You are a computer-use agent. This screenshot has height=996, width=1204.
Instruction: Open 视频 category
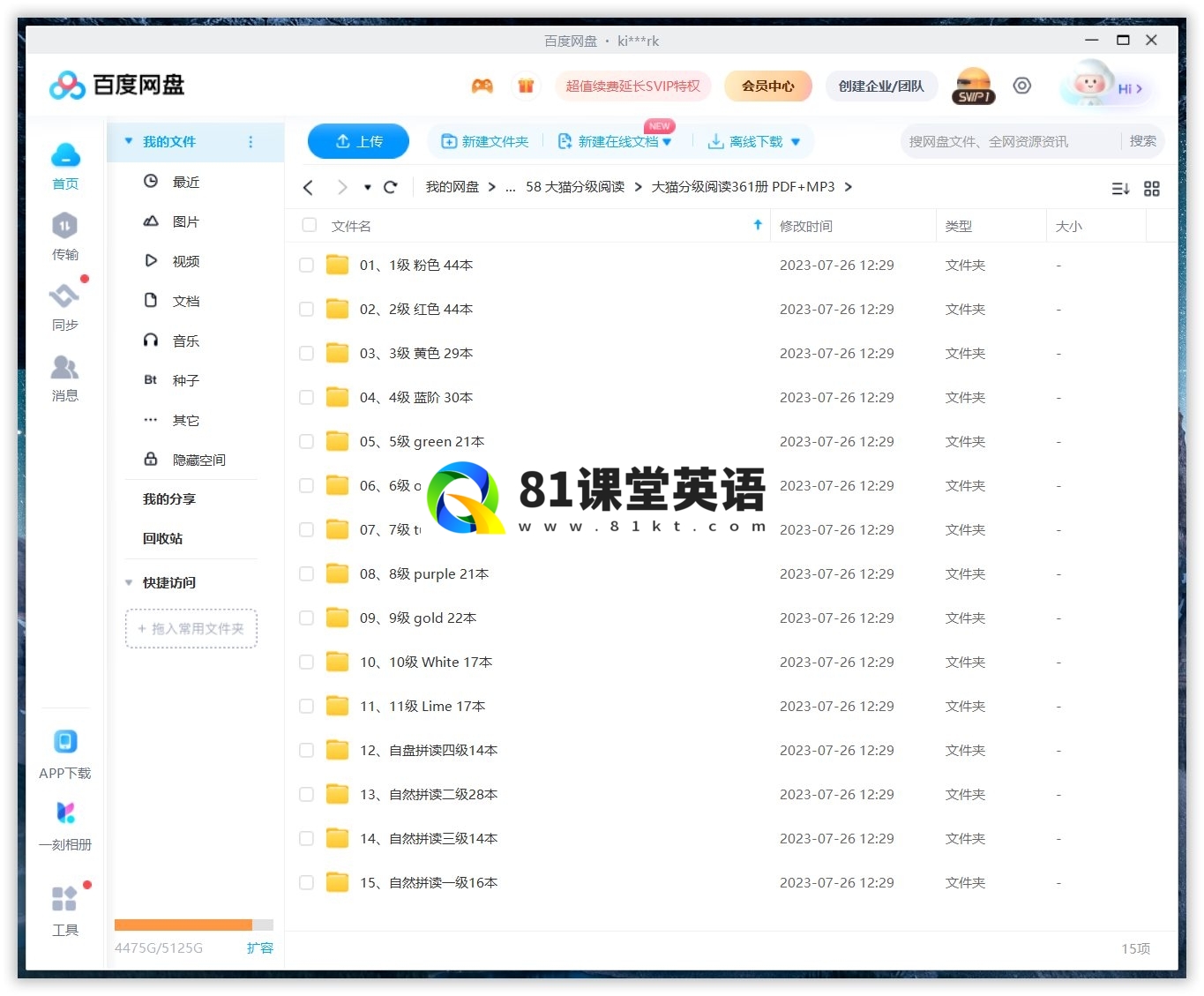(x=172, y=261)
